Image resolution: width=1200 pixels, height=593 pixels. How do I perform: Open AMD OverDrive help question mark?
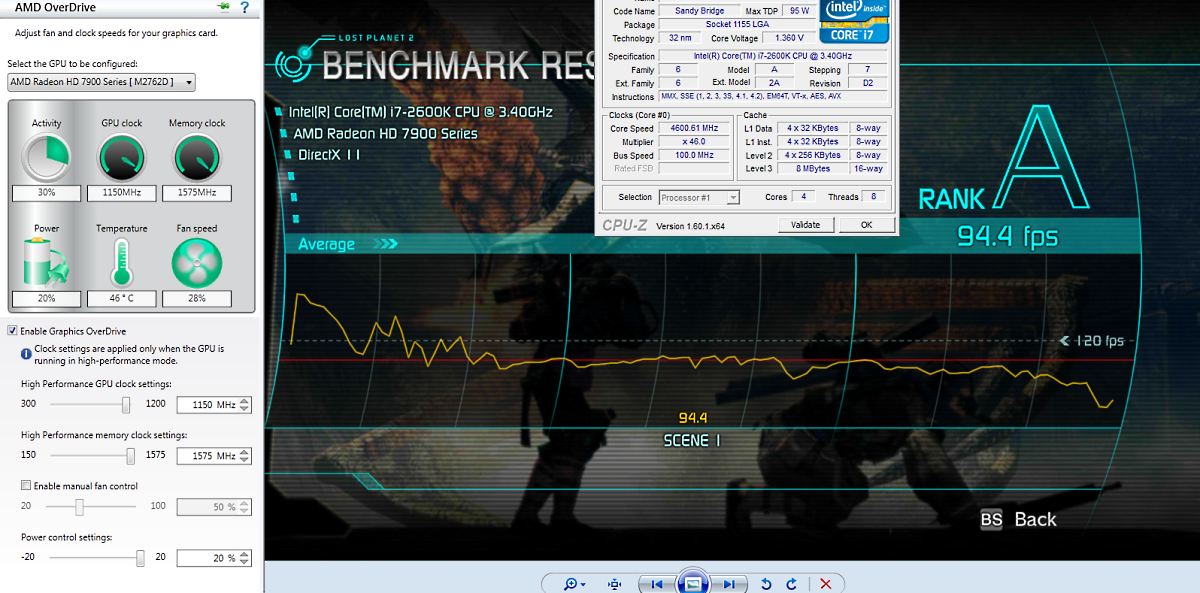[244, 8]
